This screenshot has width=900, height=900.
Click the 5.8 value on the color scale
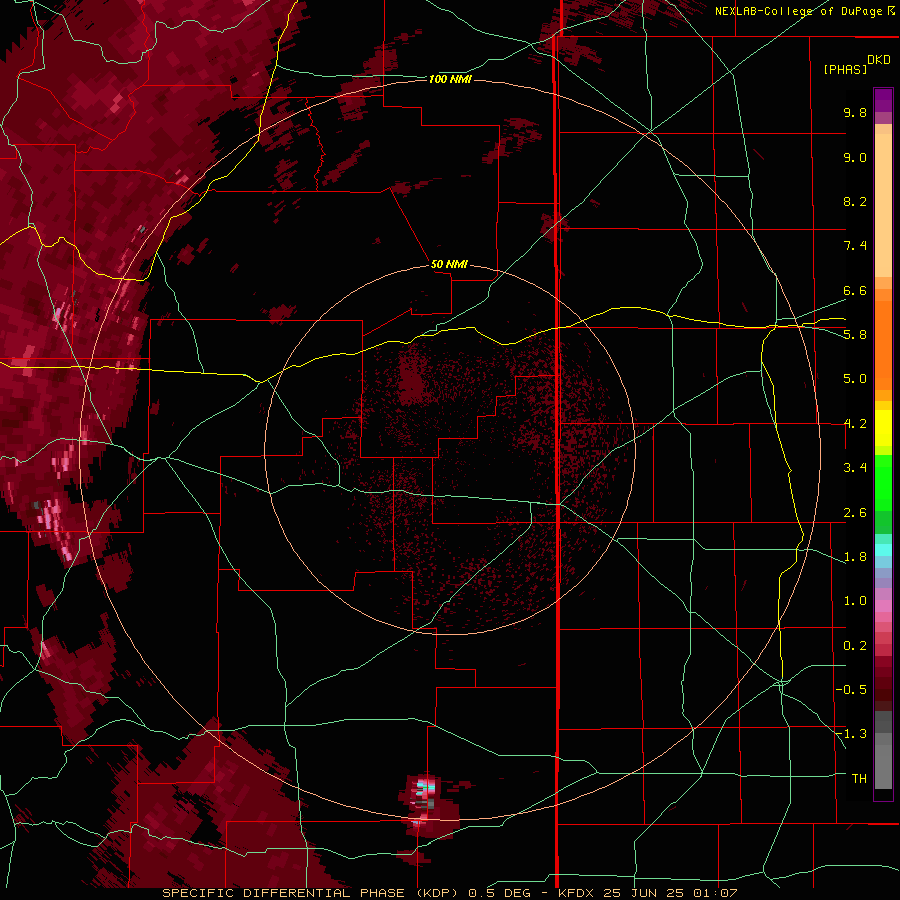[855, 335]
